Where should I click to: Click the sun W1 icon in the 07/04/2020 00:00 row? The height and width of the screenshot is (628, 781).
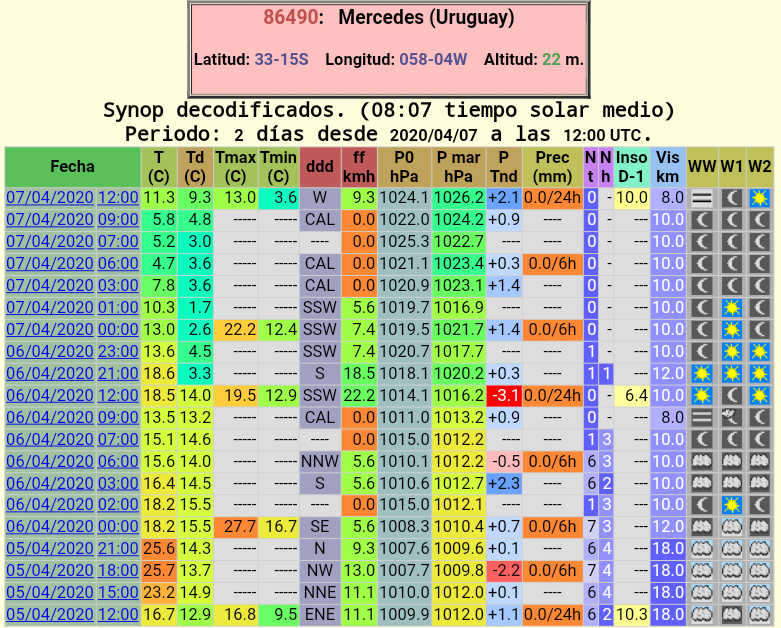click(732, 330)
